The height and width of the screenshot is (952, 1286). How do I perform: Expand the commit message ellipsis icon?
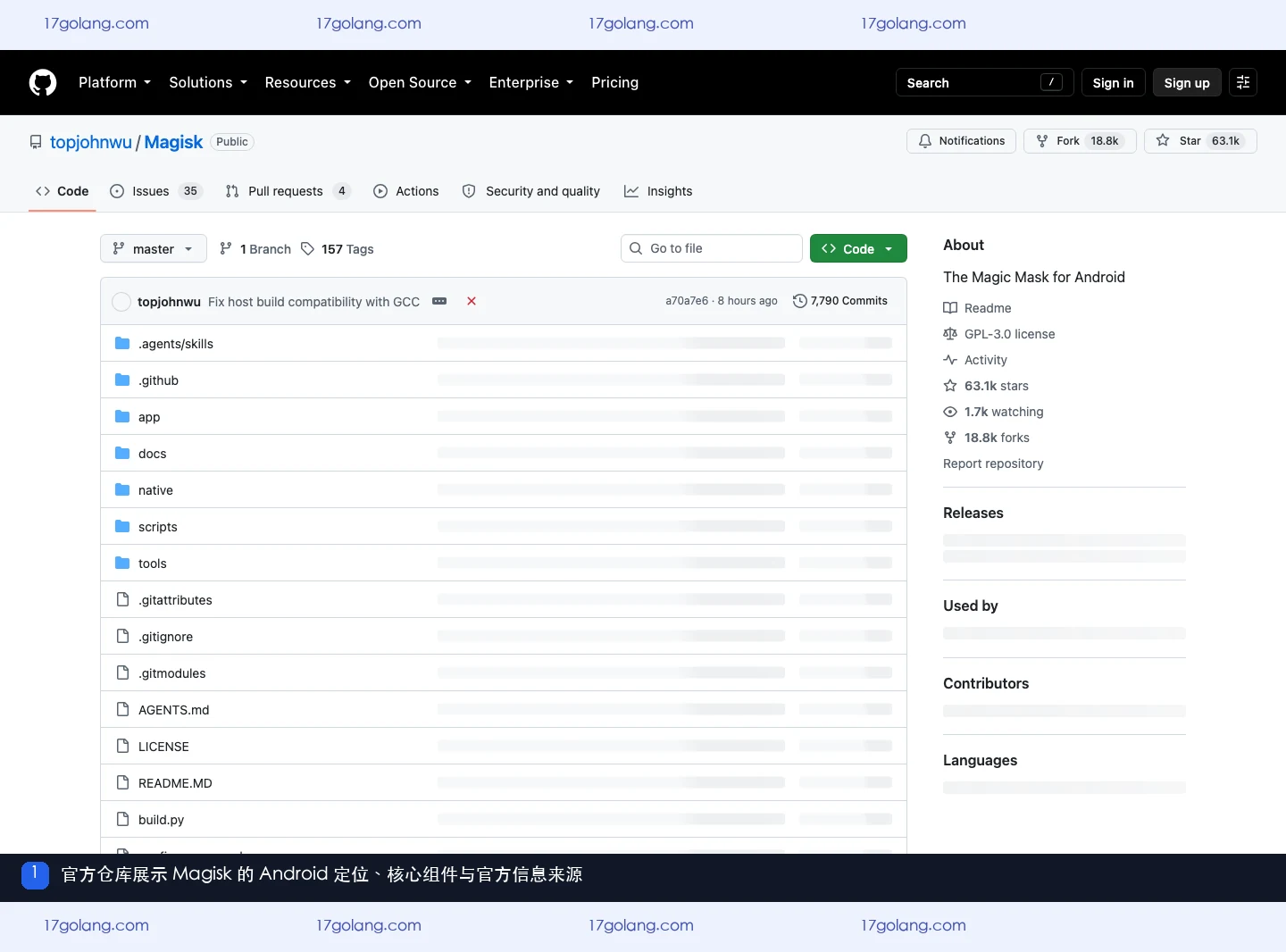439,301
